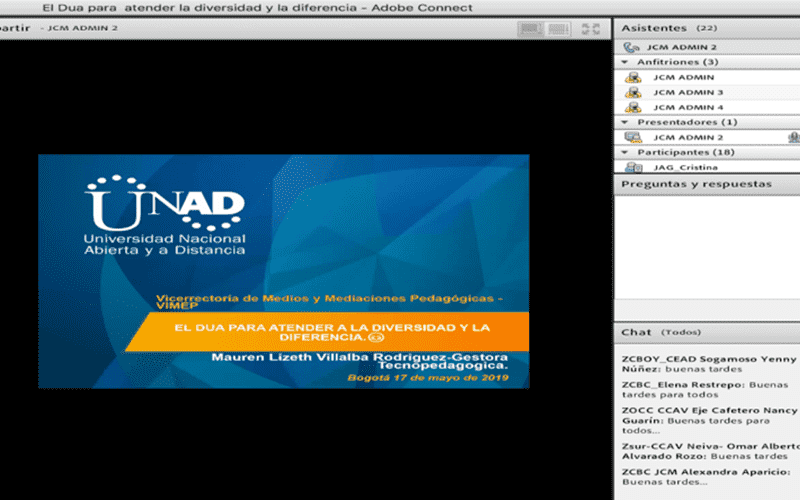Click chat message from ZOCC CCAV Eje Cafetero Nancy Guarín

tap(709, 420)
